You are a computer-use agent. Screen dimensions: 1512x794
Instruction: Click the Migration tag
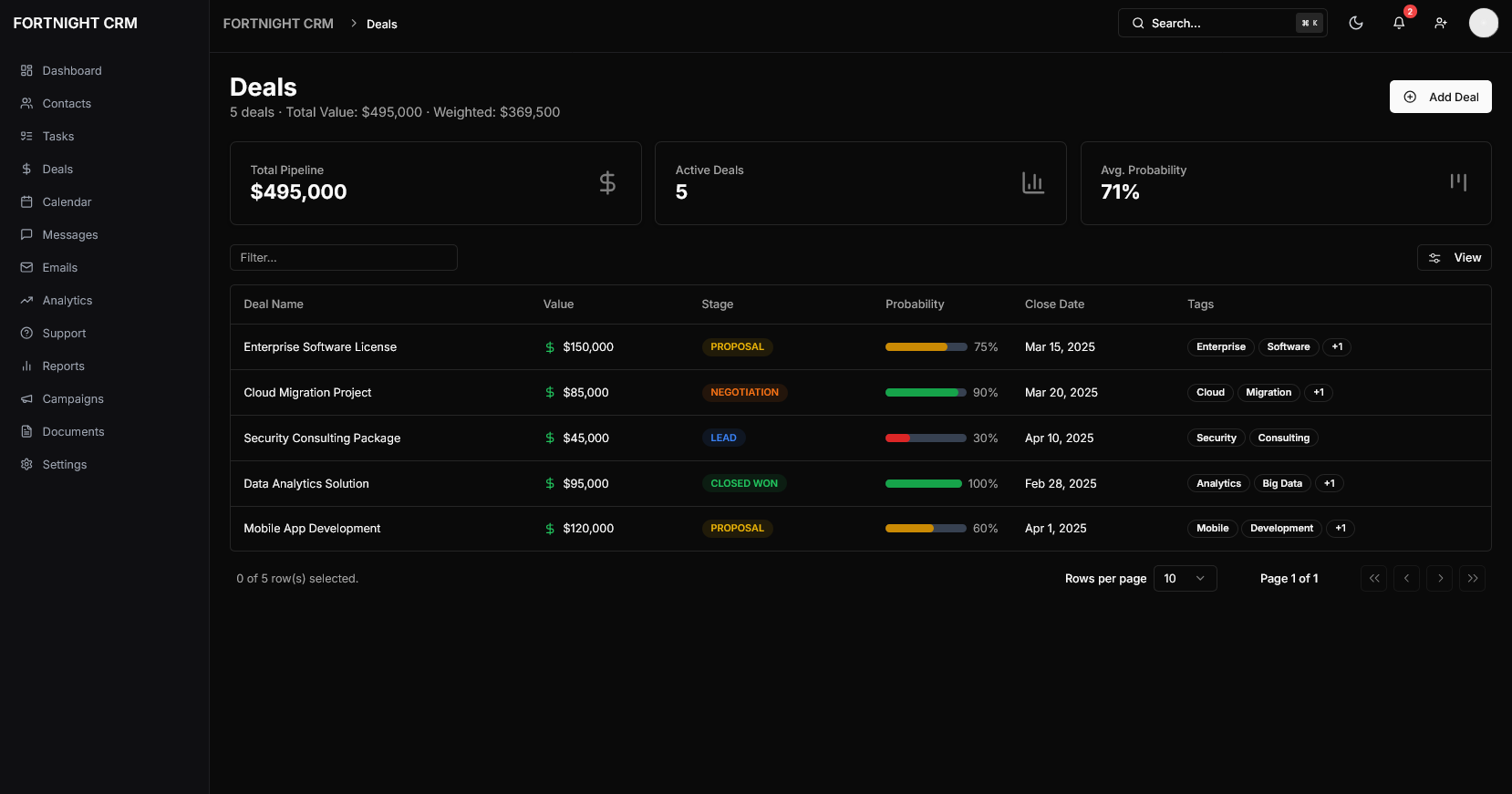[x=1269, y=393]
